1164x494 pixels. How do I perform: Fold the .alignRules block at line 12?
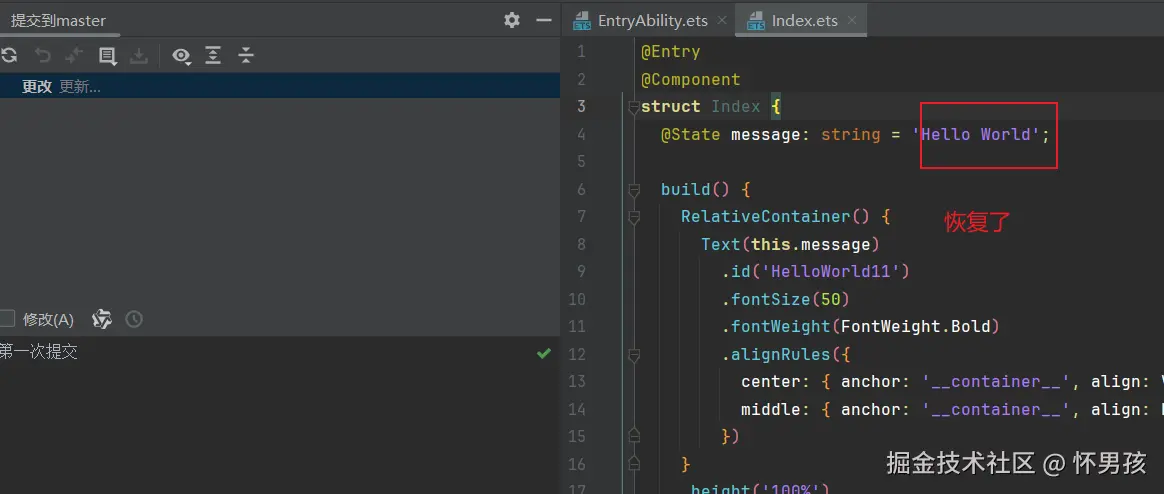pyautogui.click(x=633, y=355)
